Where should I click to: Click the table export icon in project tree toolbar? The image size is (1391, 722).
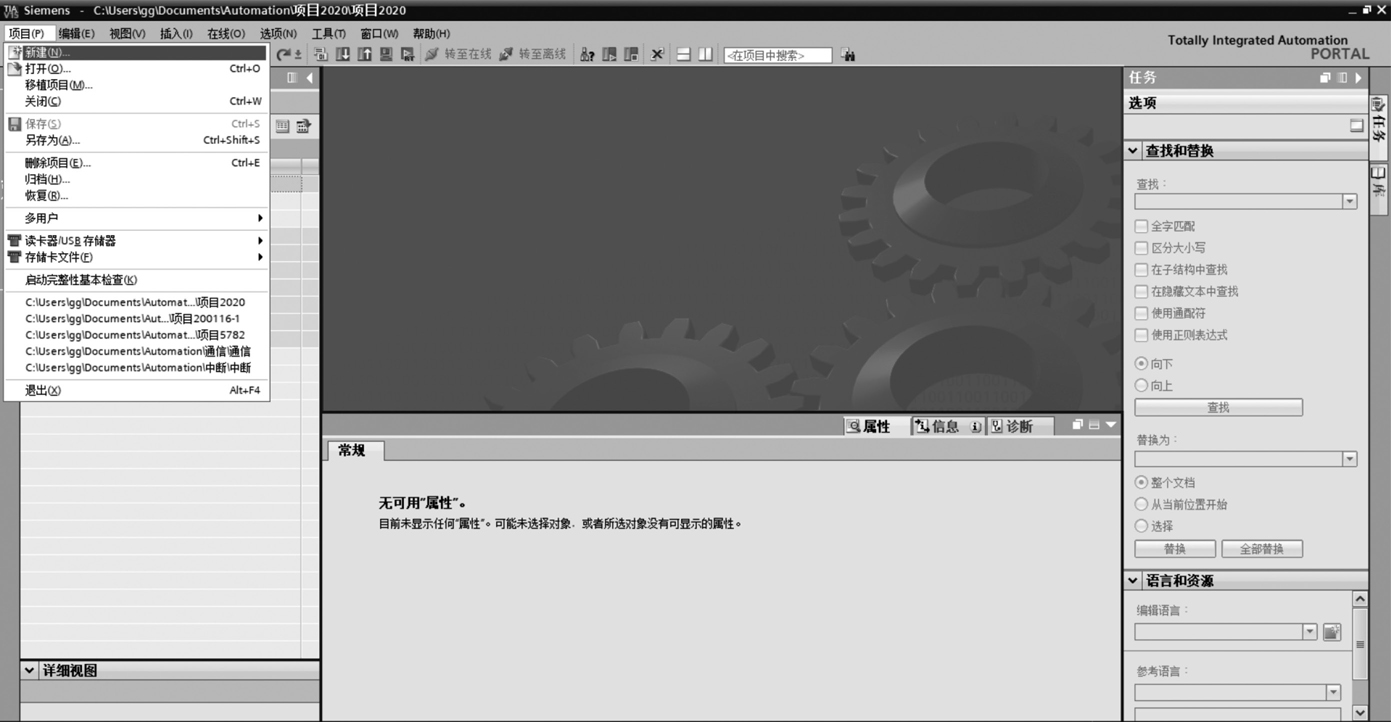click(x=303, y=126)
